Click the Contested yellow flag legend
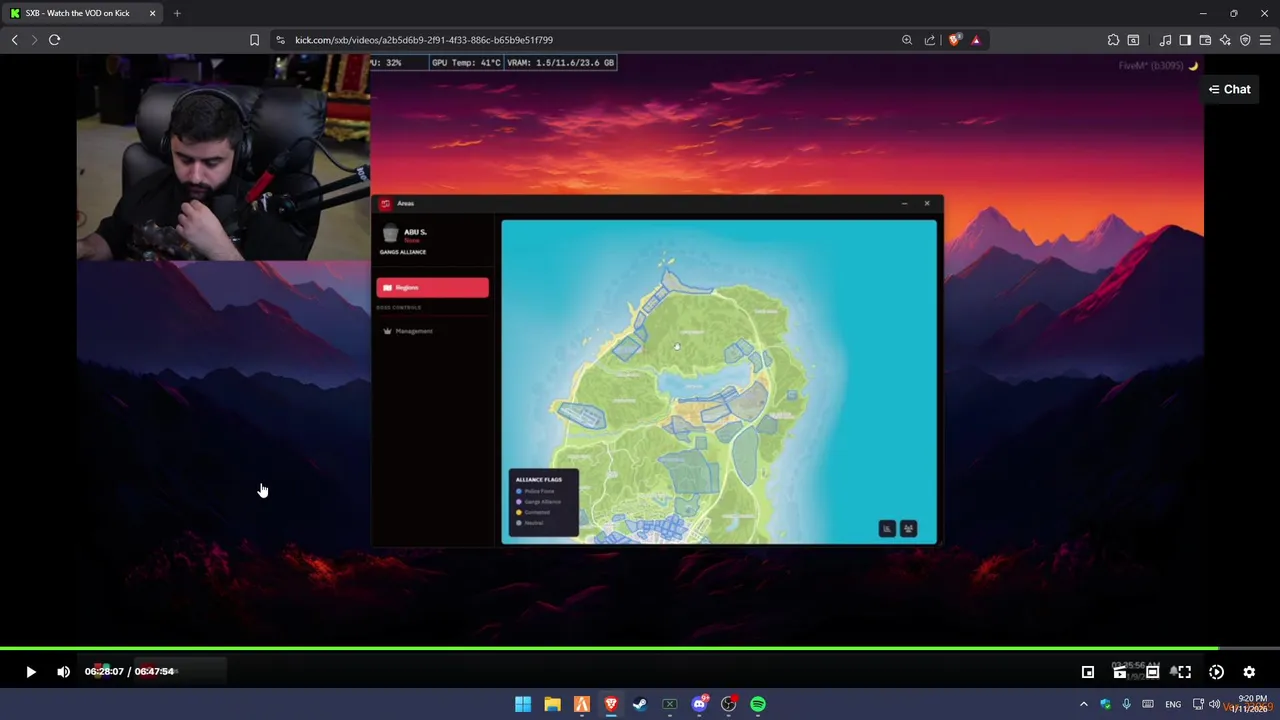 pyautogui.click(x=532, y=512)
